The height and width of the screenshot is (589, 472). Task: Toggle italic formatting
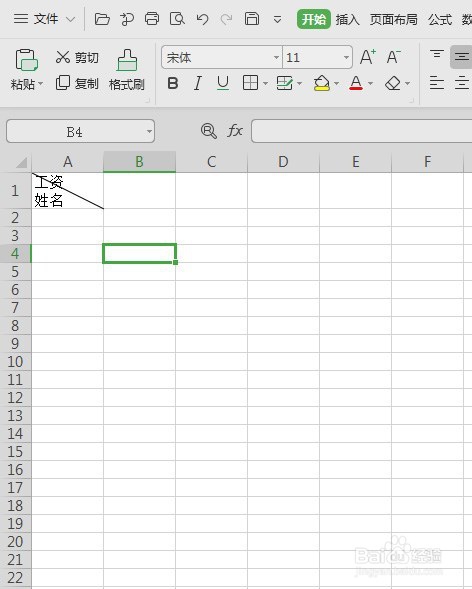(x=198, y=83)
